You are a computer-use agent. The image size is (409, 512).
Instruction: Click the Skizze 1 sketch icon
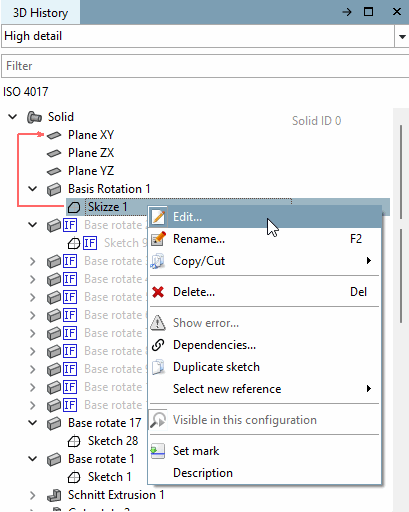74,207
